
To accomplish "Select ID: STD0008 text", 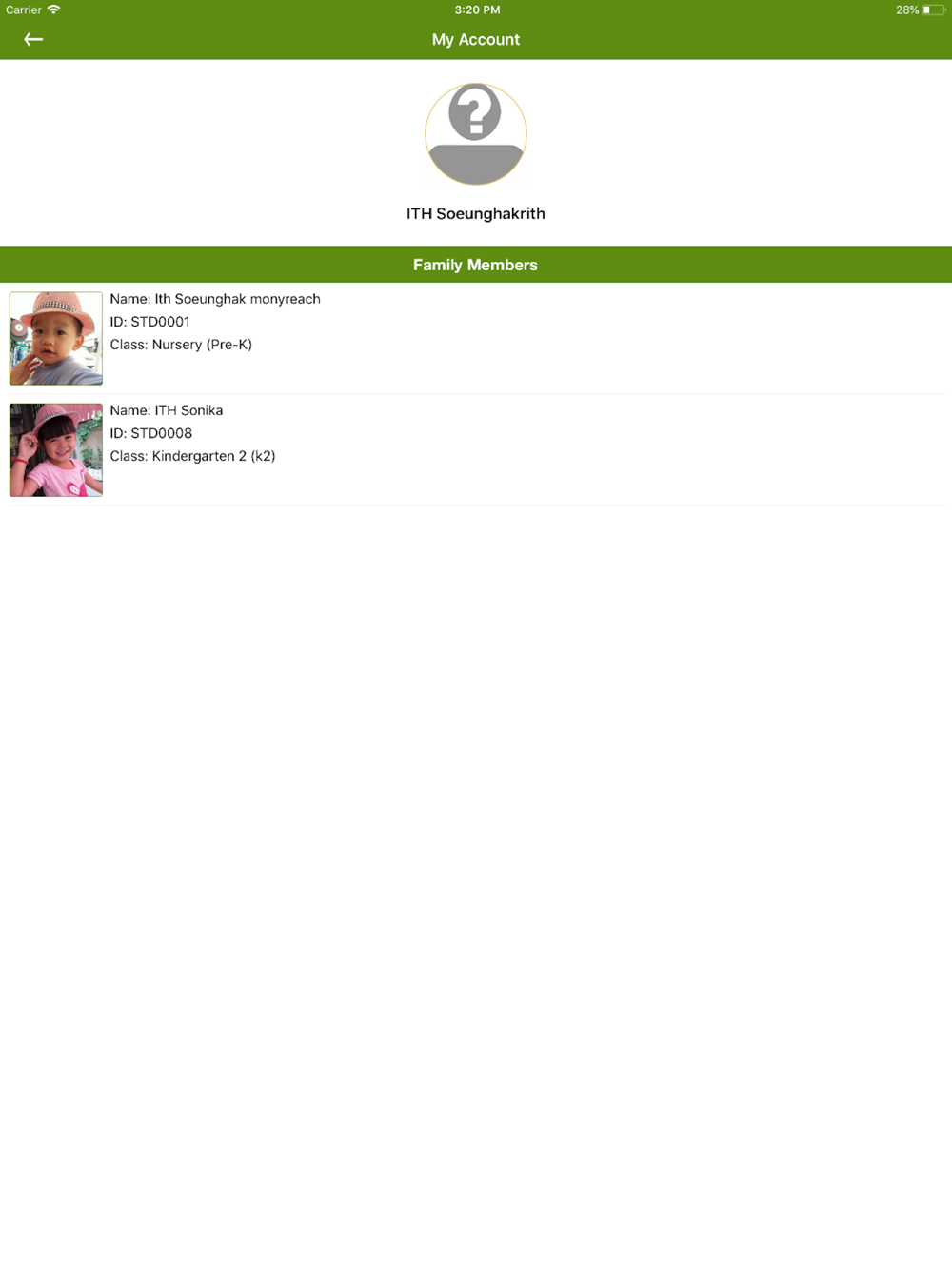I will 150,433.
